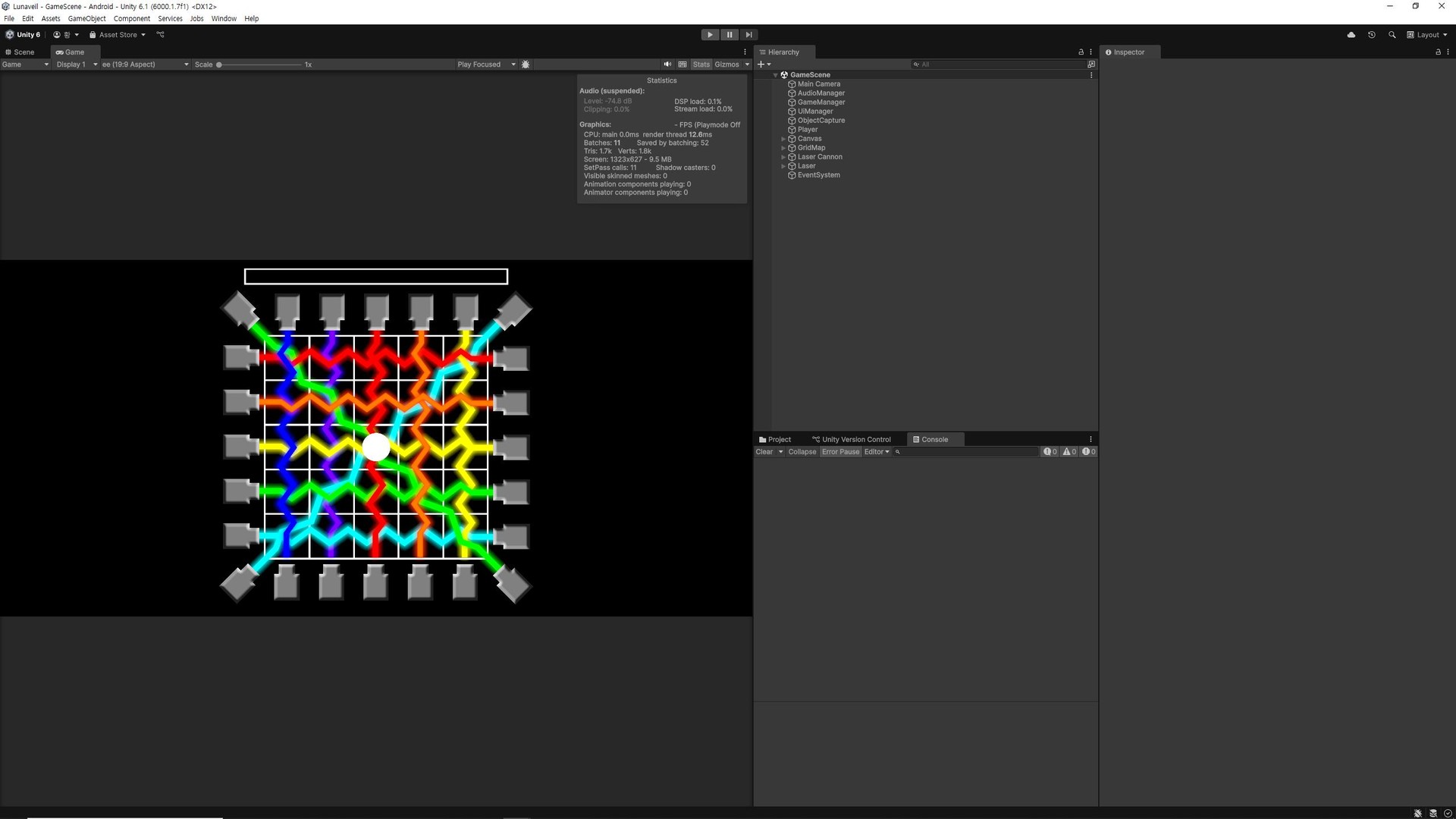
Task: Toggle Collapse in Console
Action: pyautogui.click(x=802, y=452)
